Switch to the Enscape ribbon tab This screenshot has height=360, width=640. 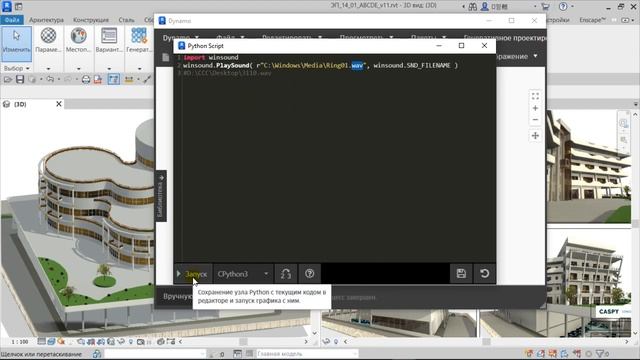[592, 20]
